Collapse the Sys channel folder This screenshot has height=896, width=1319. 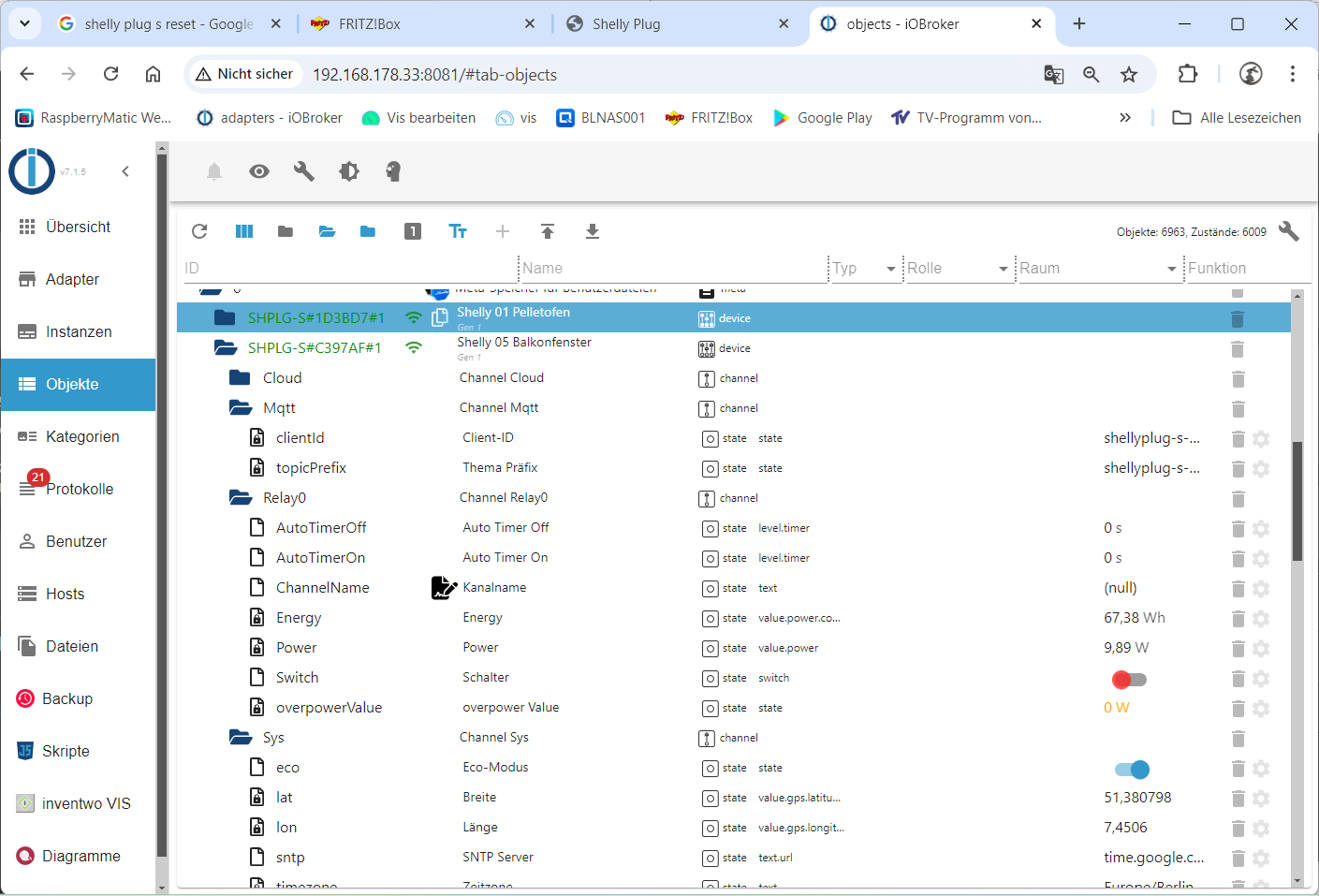pyautogui.click(x=241, y=737)
